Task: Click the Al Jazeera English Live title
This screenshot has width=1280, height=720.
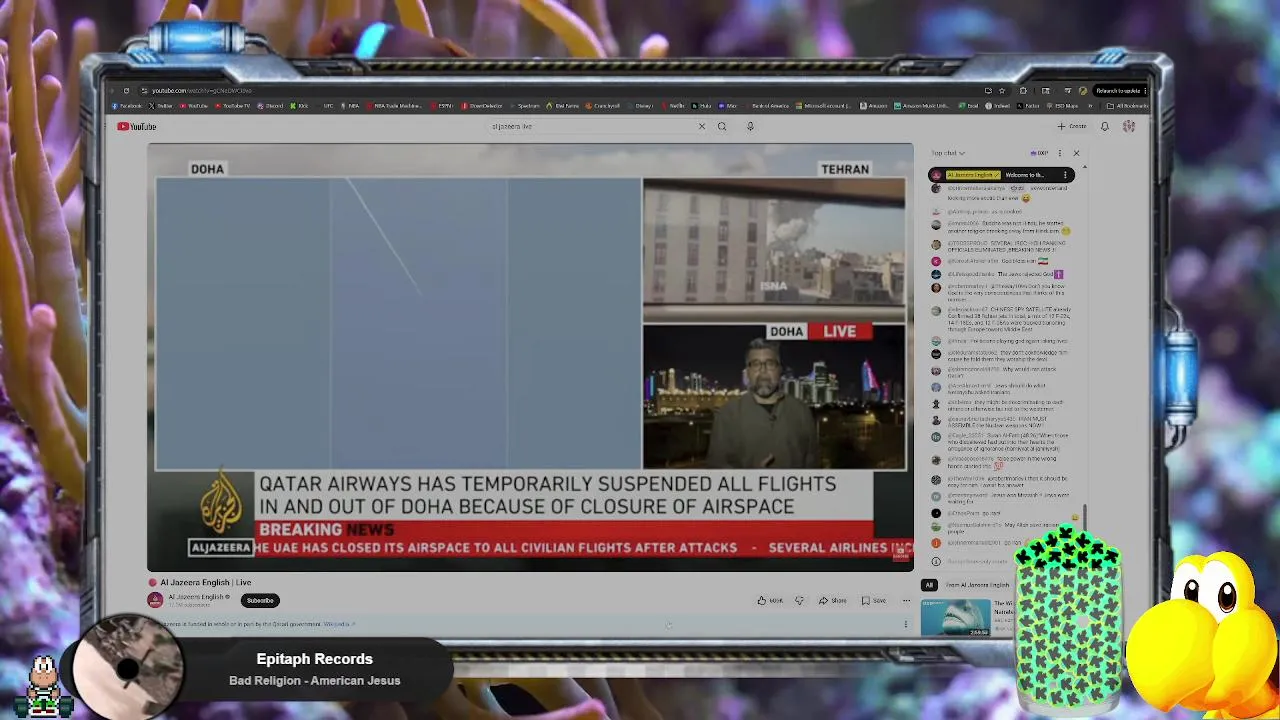Action: [x=206, y=582]
